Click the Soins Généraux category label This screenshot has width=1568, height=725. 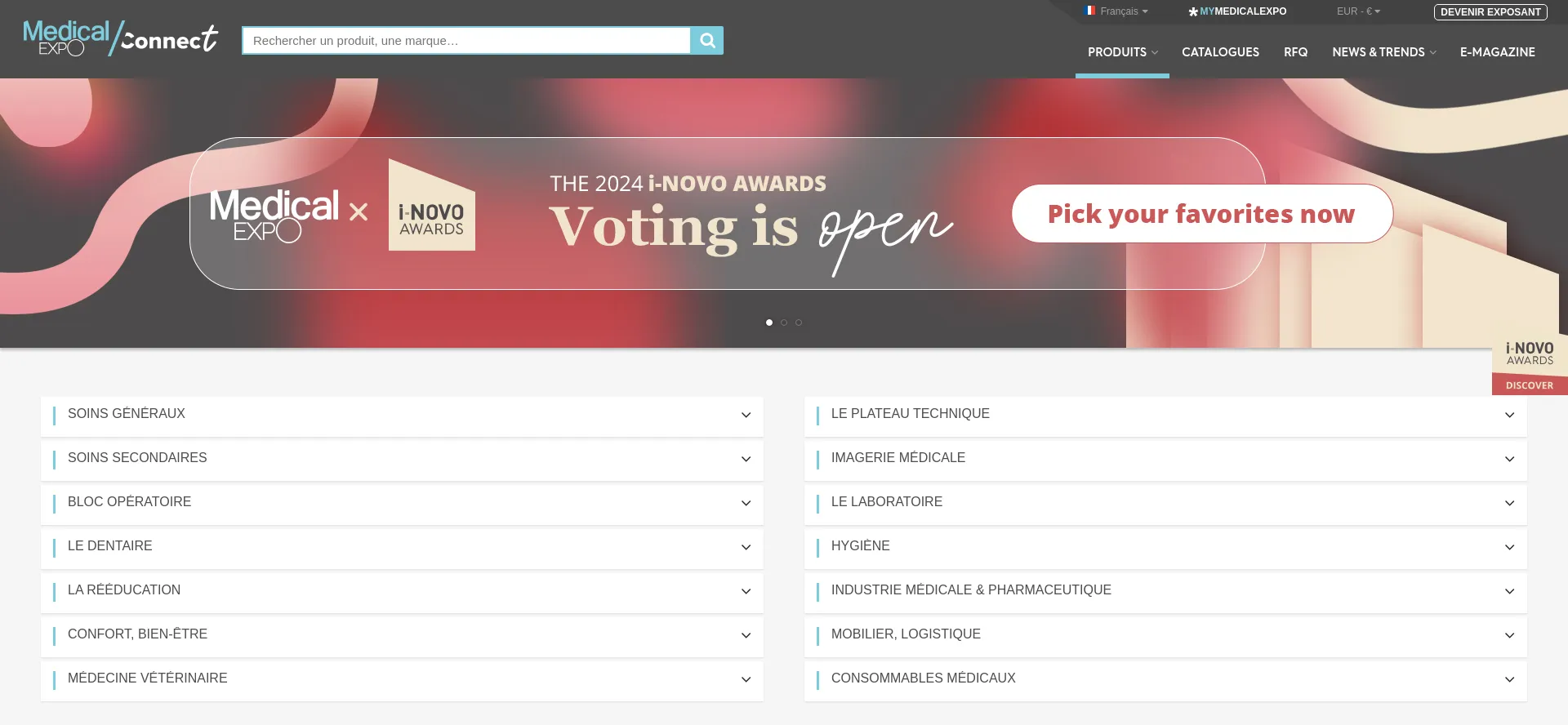(127, 414)
